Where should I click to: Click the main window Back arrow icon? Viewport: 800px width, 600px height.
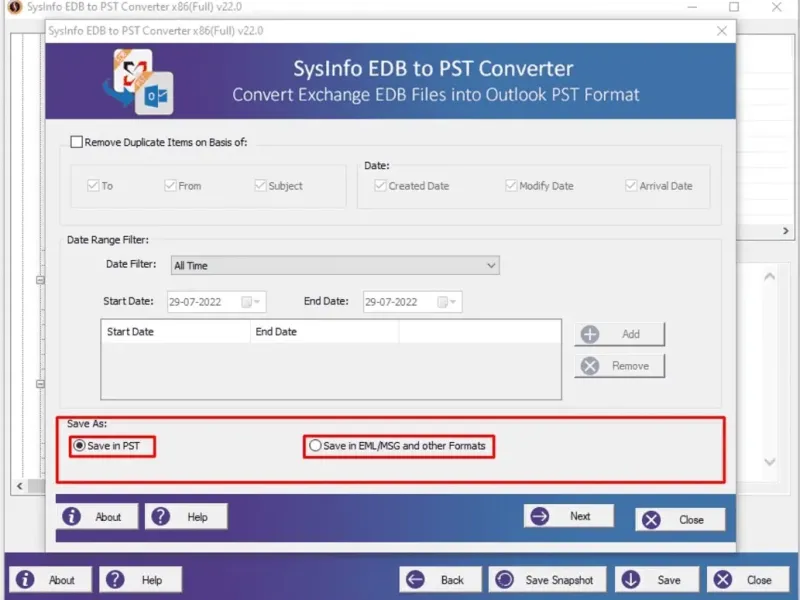tap(415, 580)
